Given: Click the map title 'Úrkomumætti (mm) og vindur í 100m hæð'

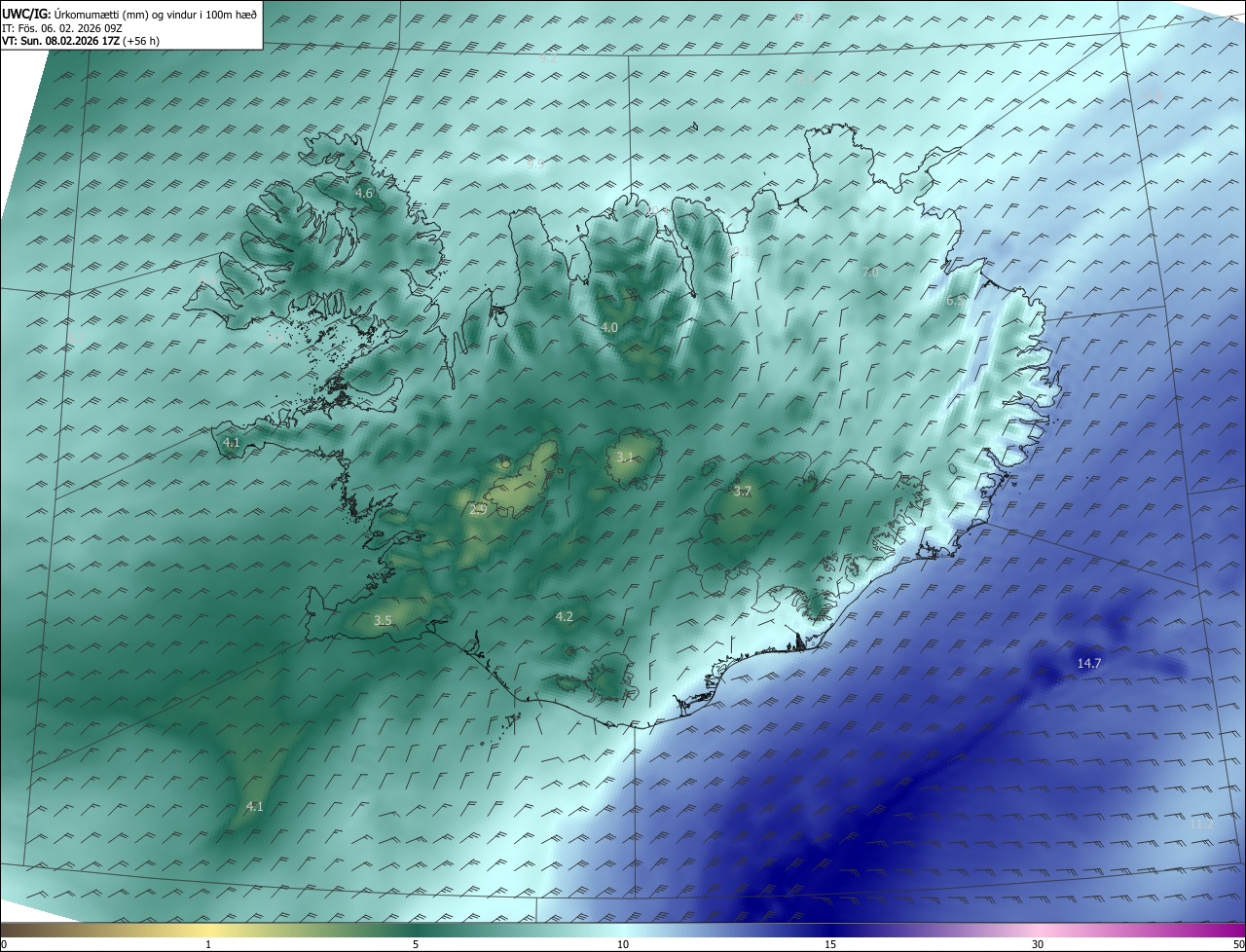Looking at the screenshot, I should 156,13.
